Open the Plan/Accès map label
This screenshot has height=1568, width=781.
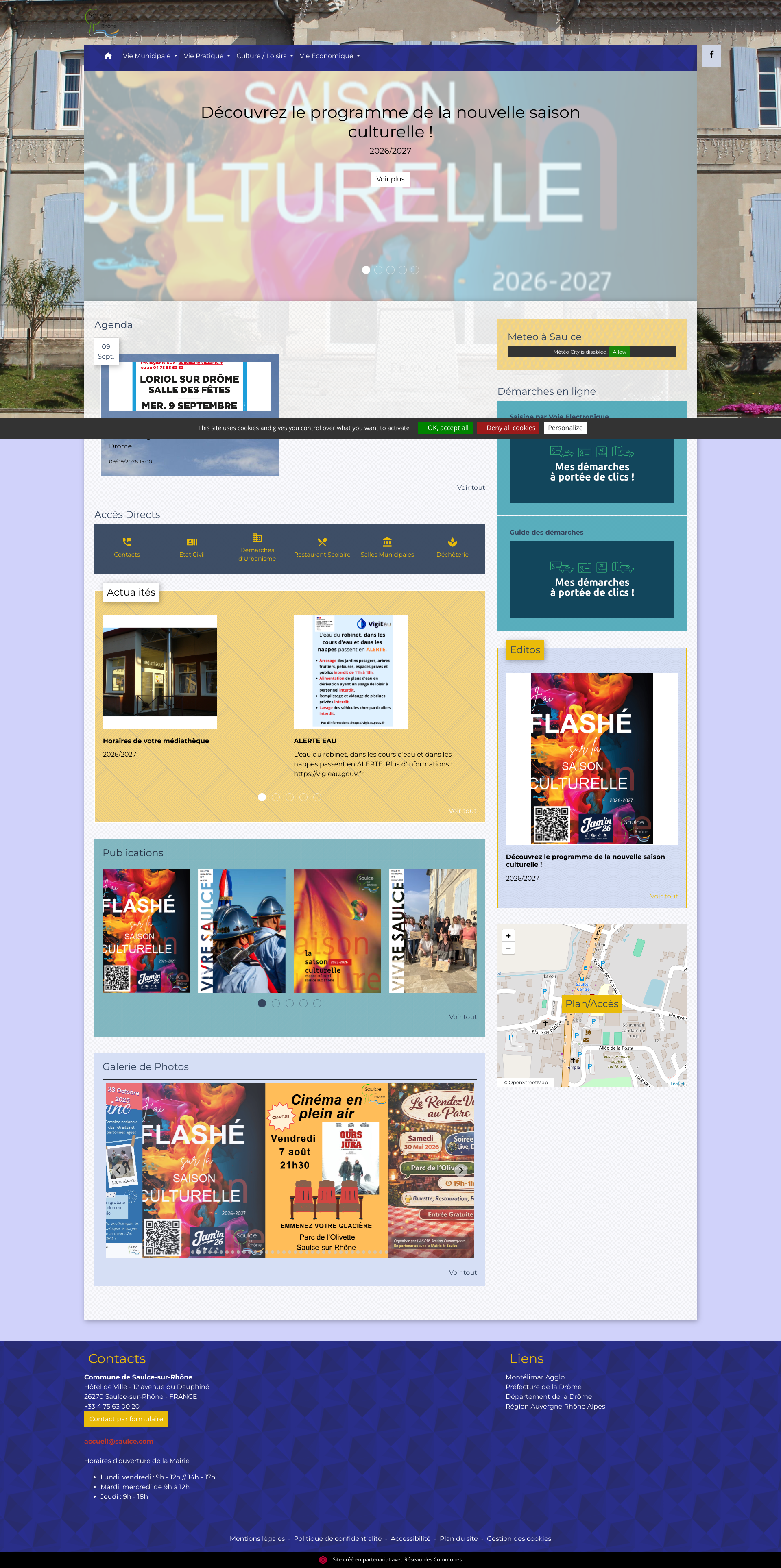[591, 1003]
